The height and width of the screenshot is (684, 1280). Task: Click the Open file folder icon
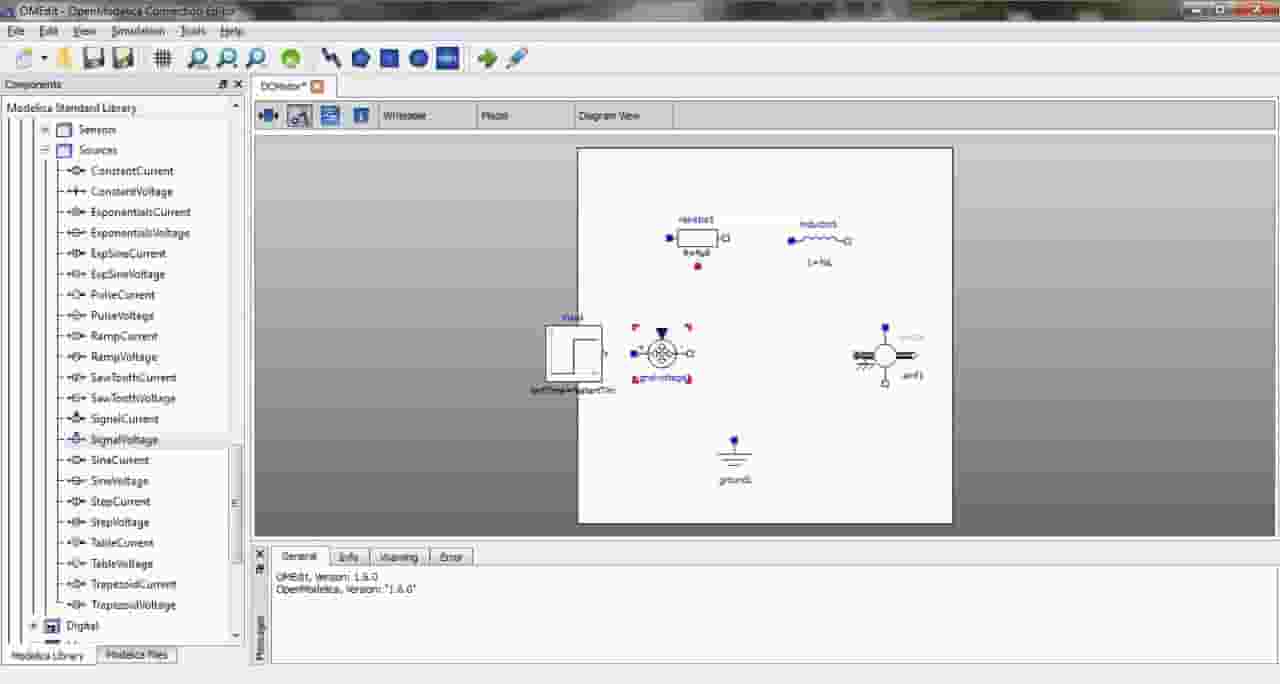click(66, 58)
